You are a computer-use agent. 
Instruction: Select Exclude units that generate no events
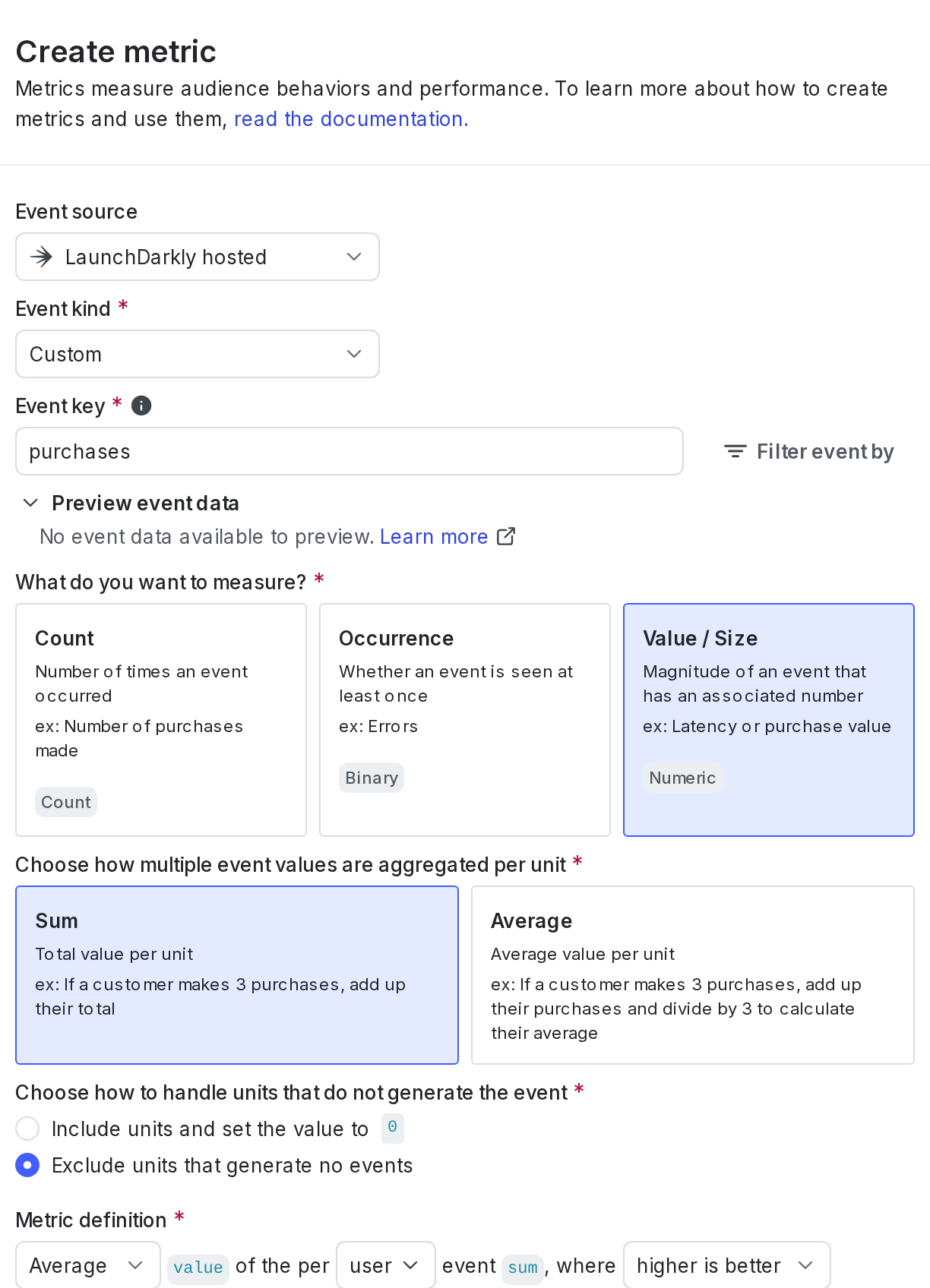(27, 1165)
